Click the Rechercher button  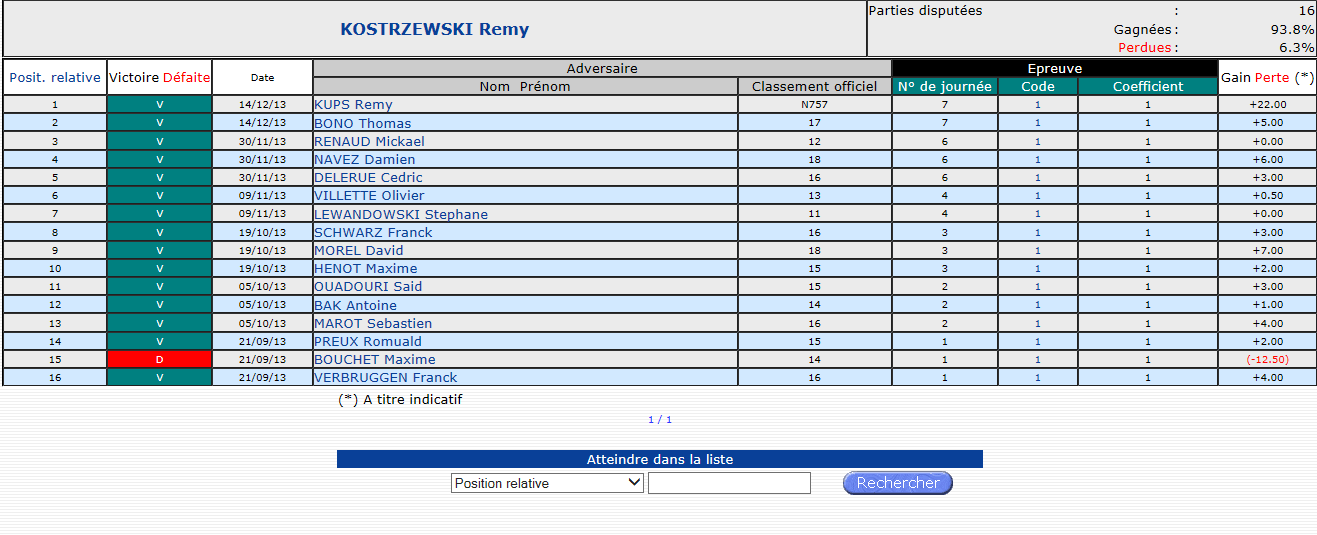(898, 483)
